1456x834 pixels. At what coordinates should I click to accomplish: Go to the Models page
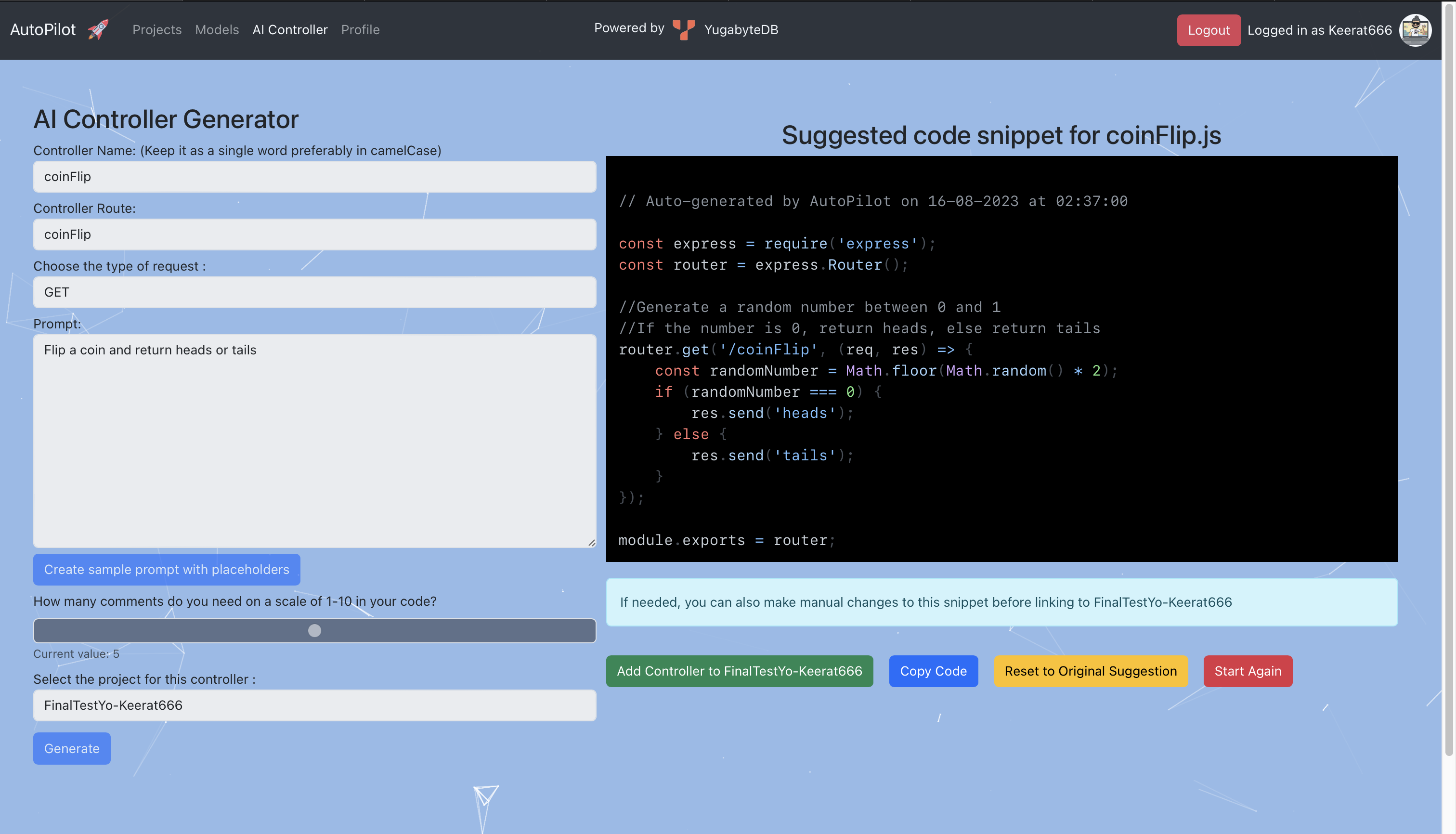point(217,30)
